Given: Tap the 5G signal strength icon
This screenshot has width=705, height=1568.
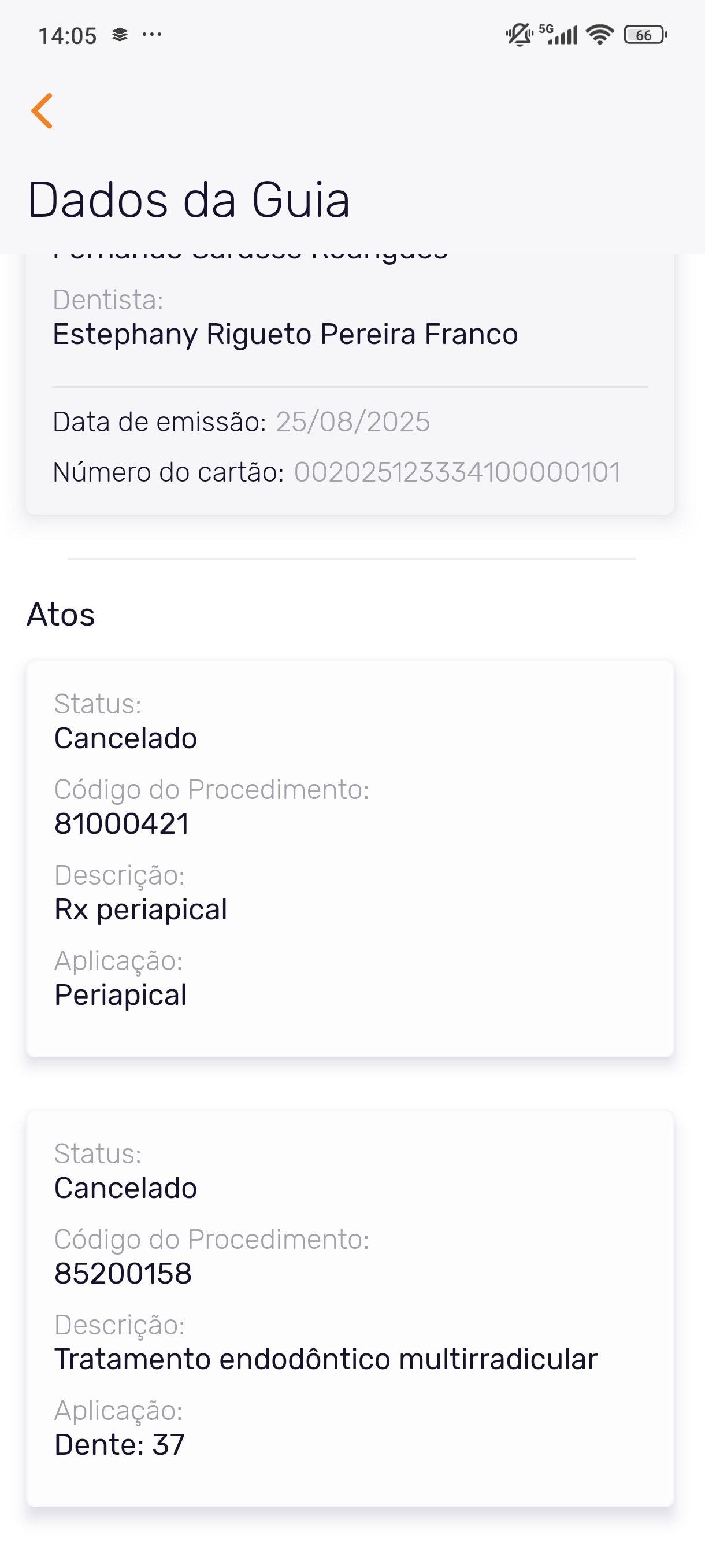Looking at the screenshot, I should click(558, 35).
